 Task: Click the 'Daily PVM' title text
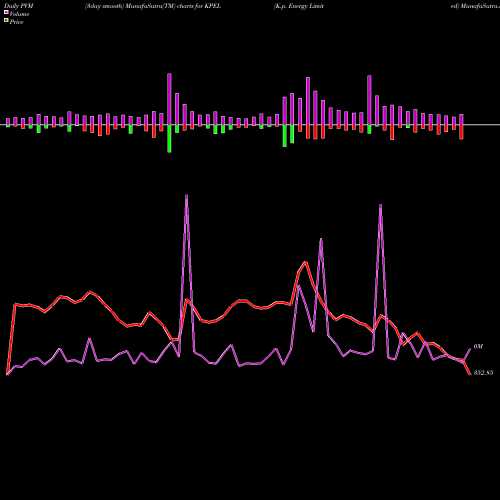tap(19, 6)
